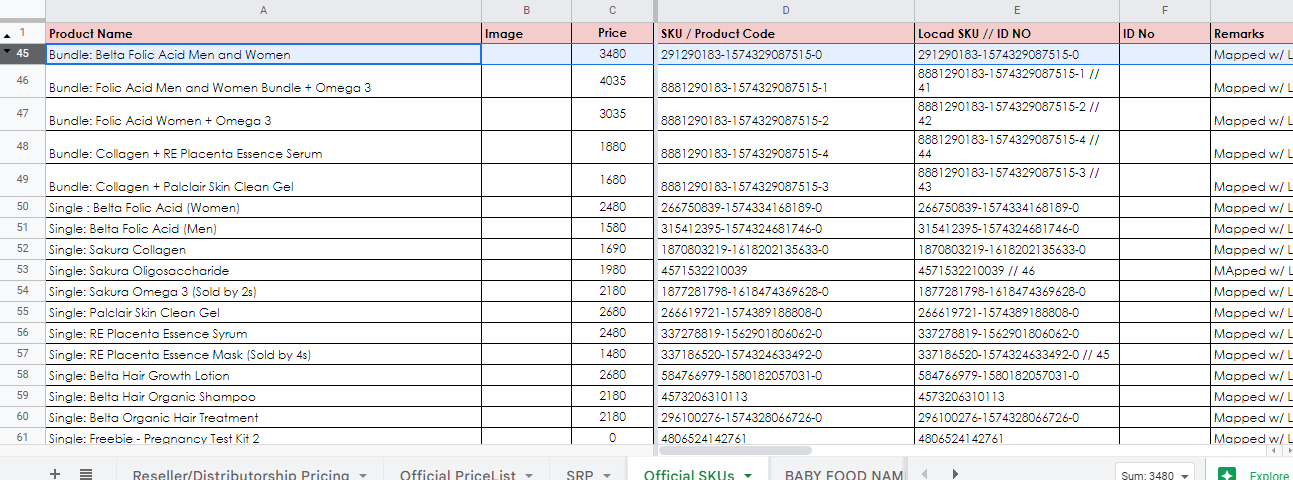The image size is (1293, 480).
Task: Select SKU cell 4573206310113 in column D
Action: 786,396
